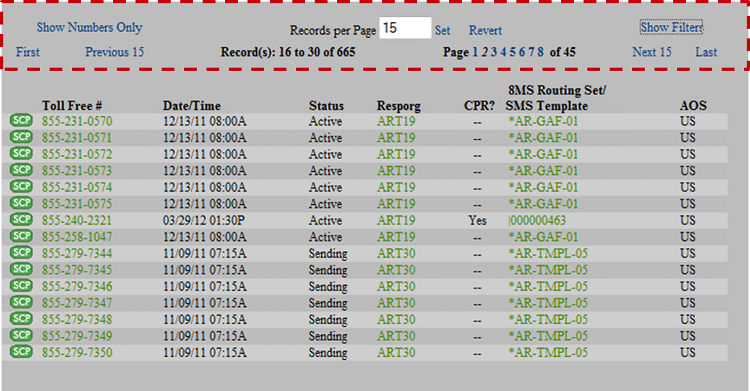Image resolution: width=750 pixels, height=391 pixels.
Task: Focus the Records per Page field
Action: [405, 28]
